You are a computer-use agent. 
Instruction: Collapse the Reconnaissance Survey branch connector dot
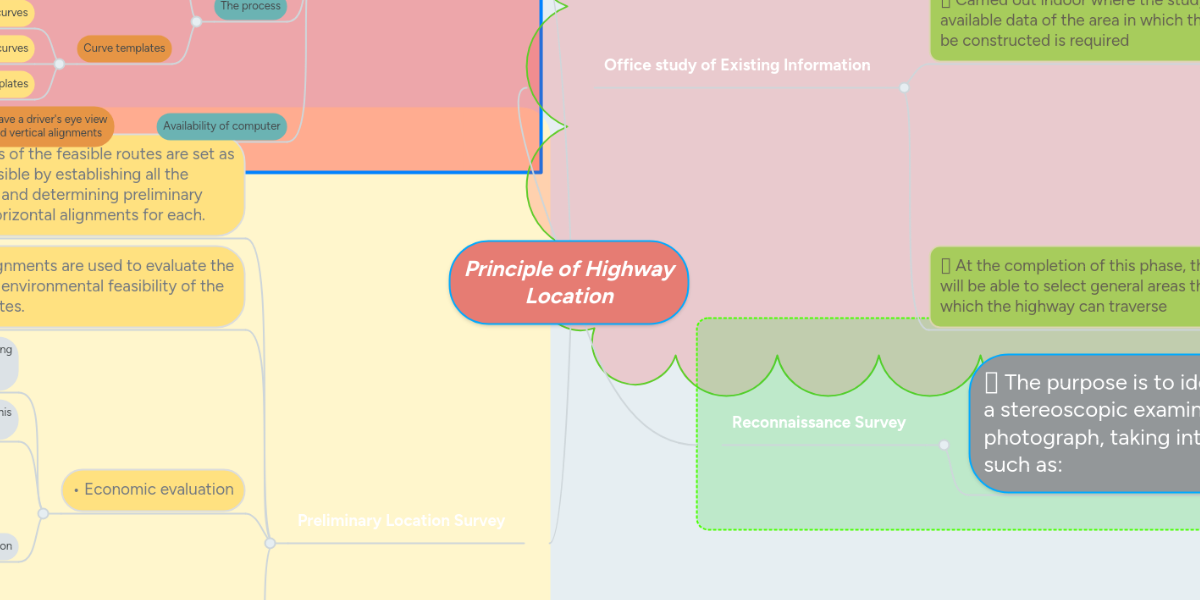point(943,445)
